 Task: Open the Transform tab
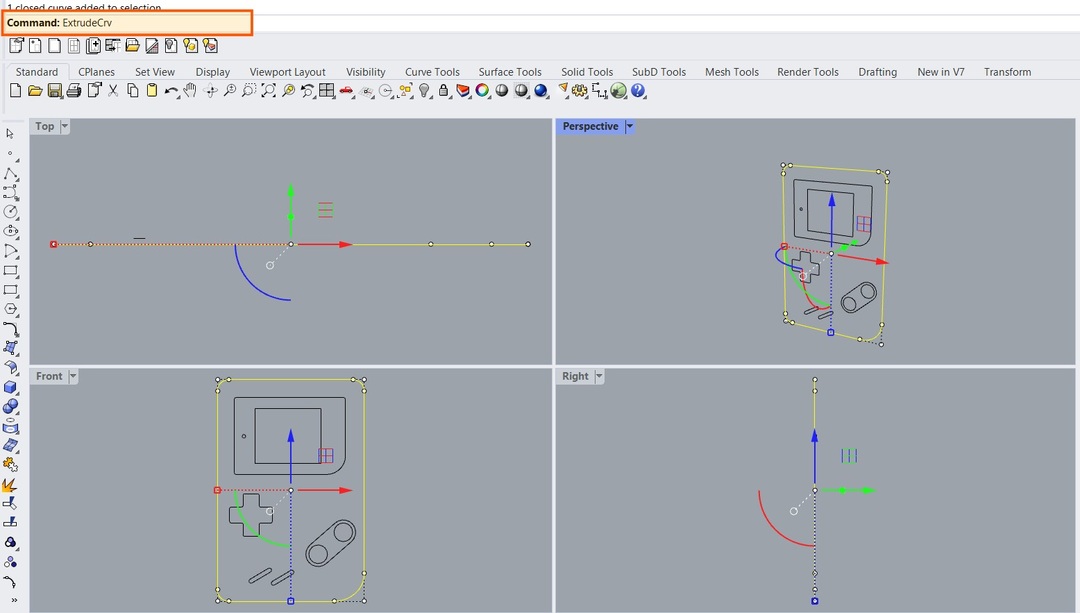pos(1008,72)
